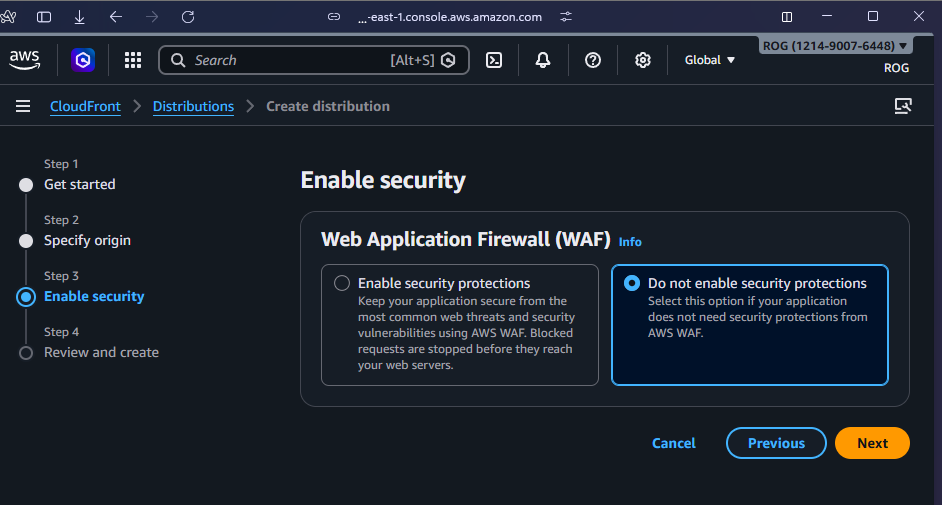Open the ROG account dropdown menu
Image resolution: width=942 pixels, height=505 pixels.
836,46
